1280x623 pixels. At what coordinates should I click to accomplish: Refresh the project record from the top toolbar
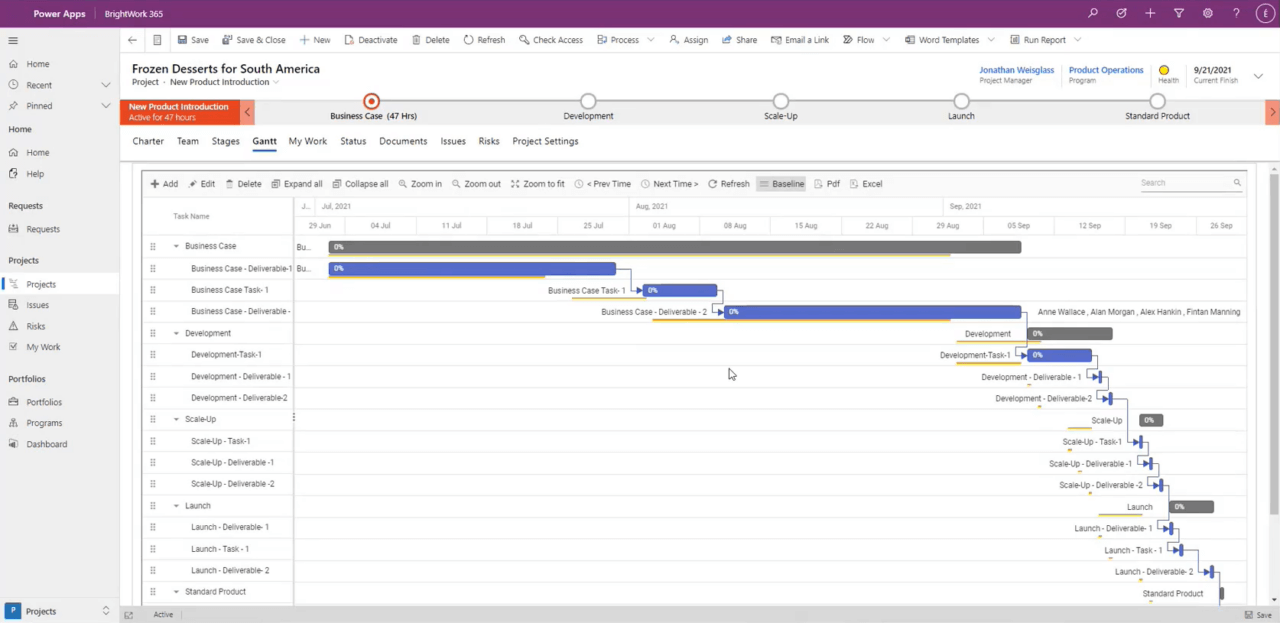(x=484, y=40)
